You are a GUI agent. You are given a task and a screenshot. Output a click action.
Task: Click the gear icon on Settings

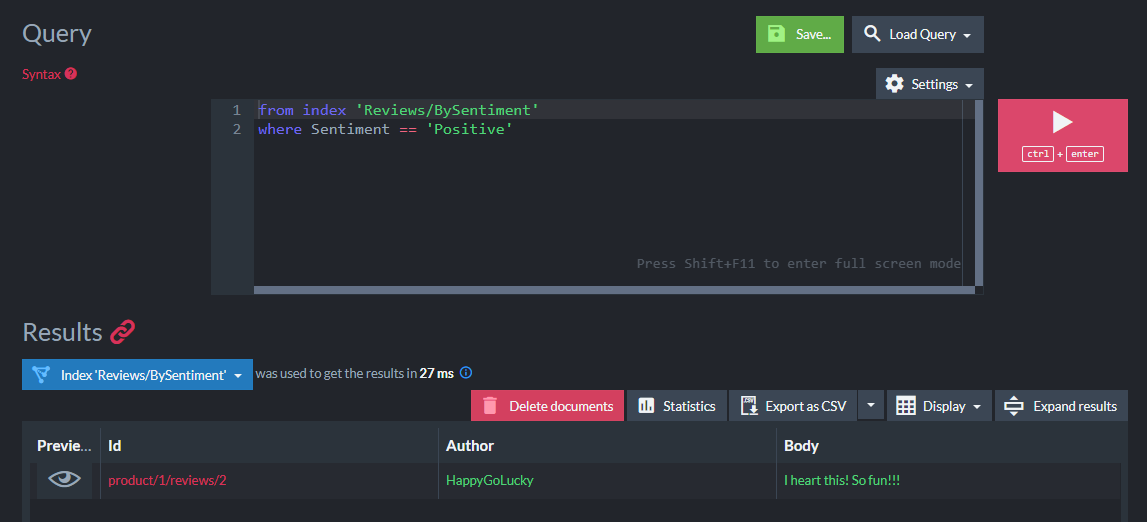[894, 84]
